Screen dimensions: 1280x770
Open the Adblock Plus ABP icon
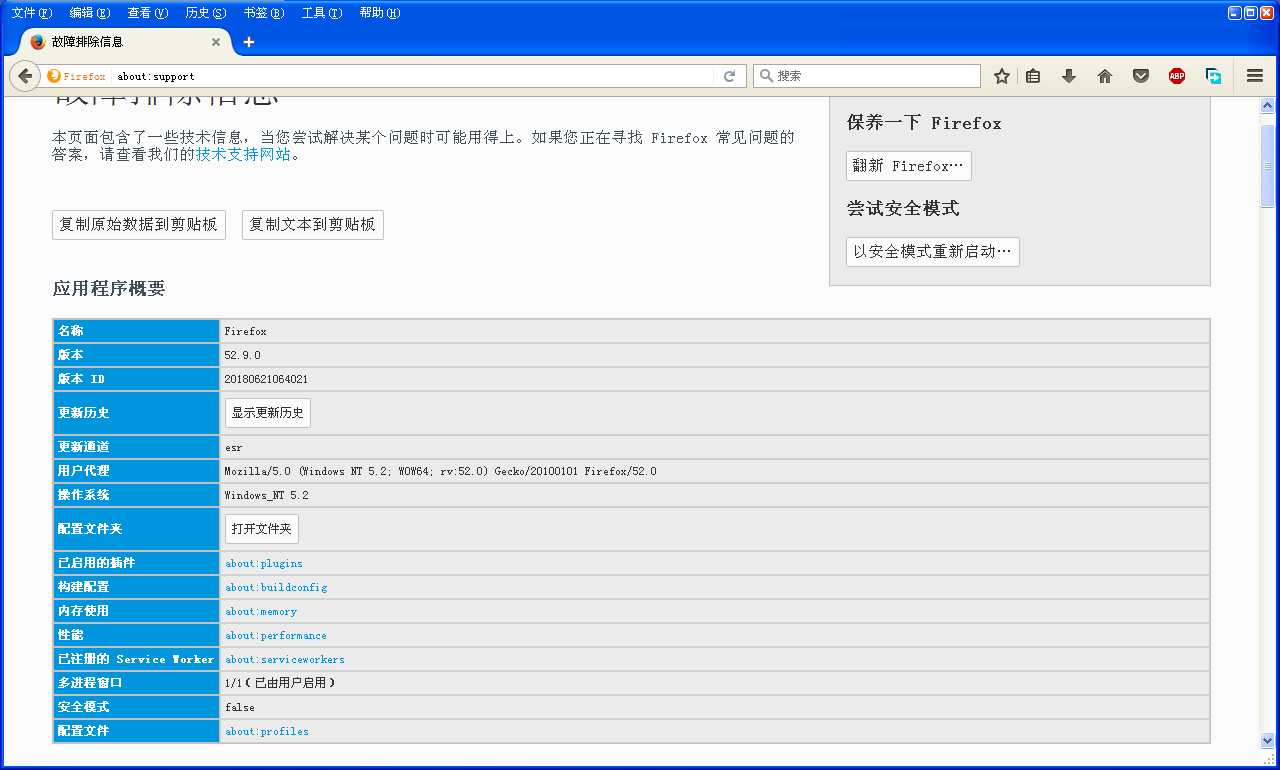[1177, 76]
